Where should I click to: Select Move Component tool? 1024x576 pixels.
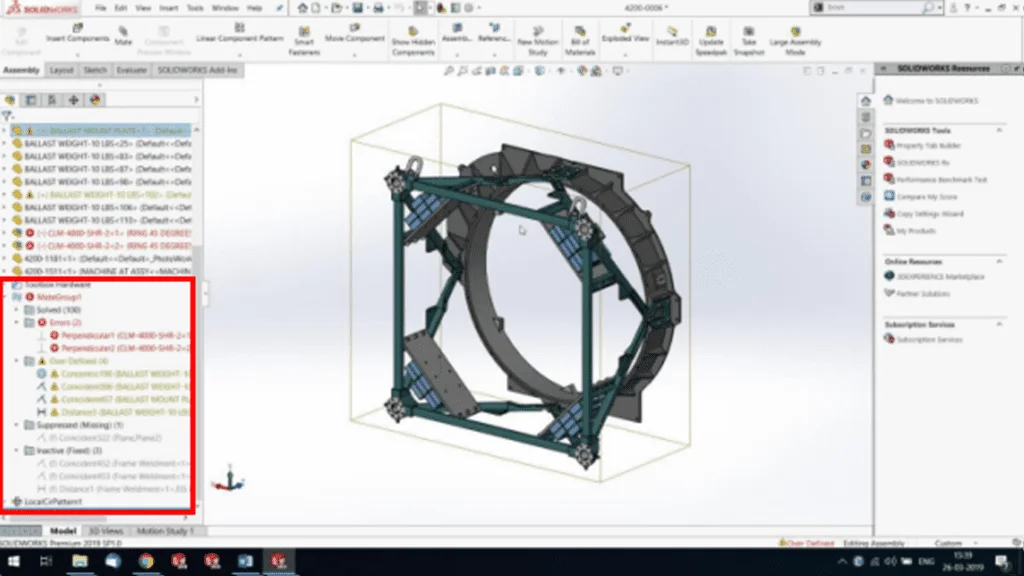pyautogui.click(x=355, y=33)
